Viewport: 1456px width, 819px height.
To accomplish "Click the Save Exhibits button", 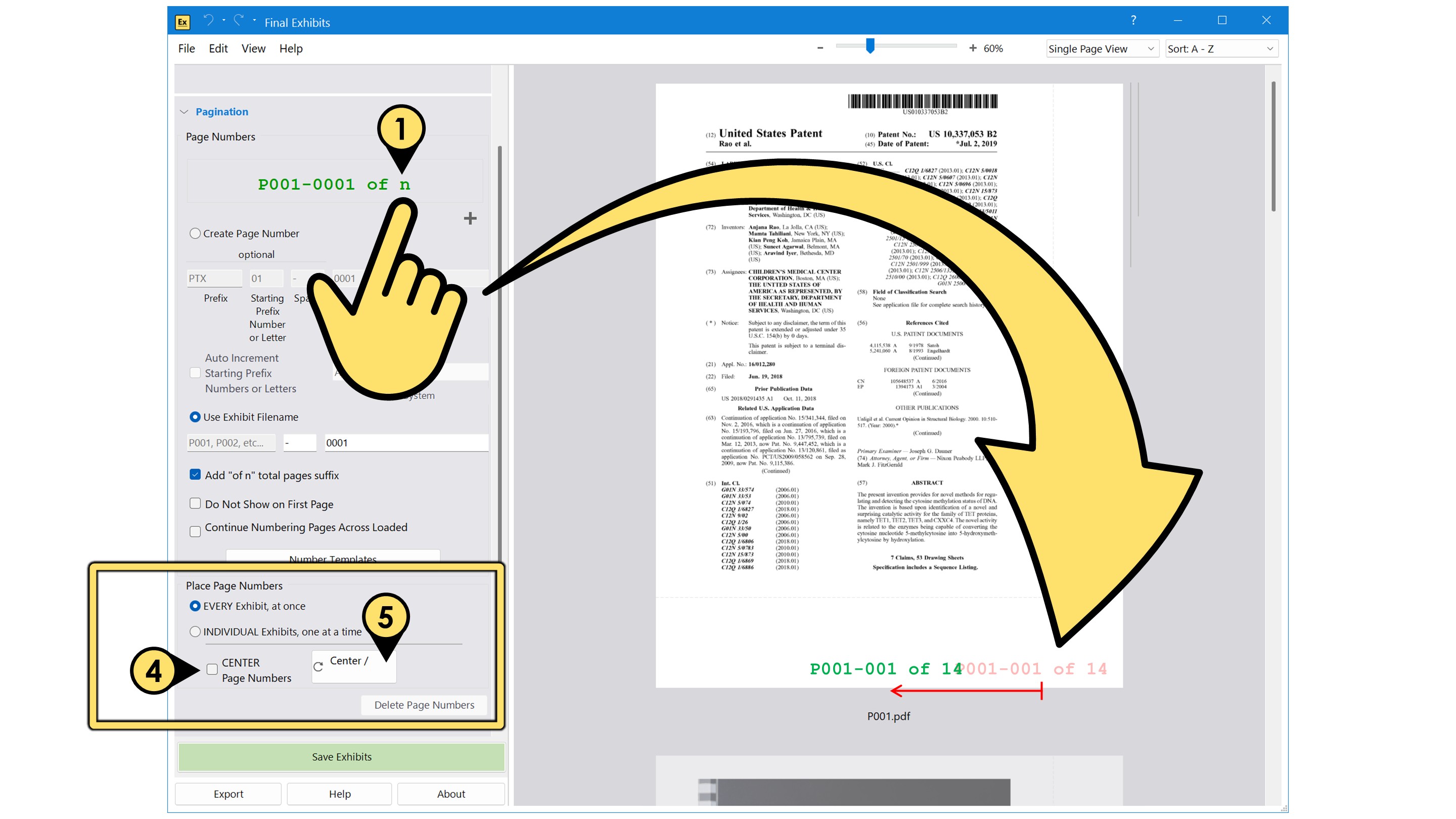I will [341, 756].
